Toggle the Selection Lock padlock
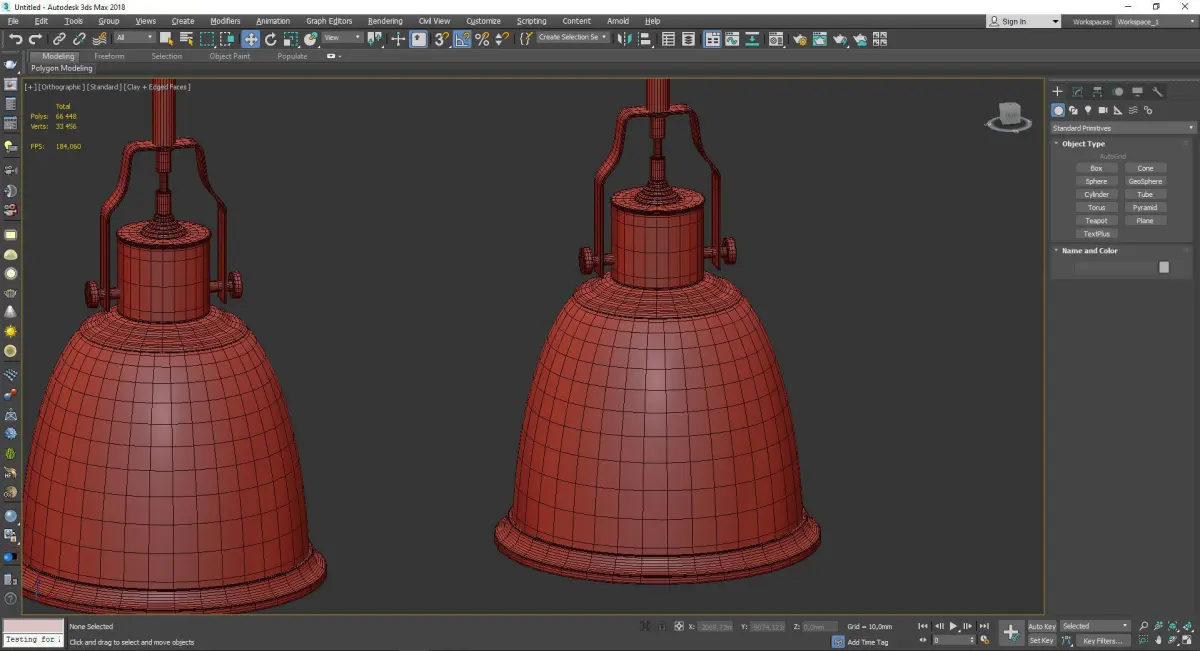The width and height of the screenshot is (1200, 651). click(x=662, y=626)
